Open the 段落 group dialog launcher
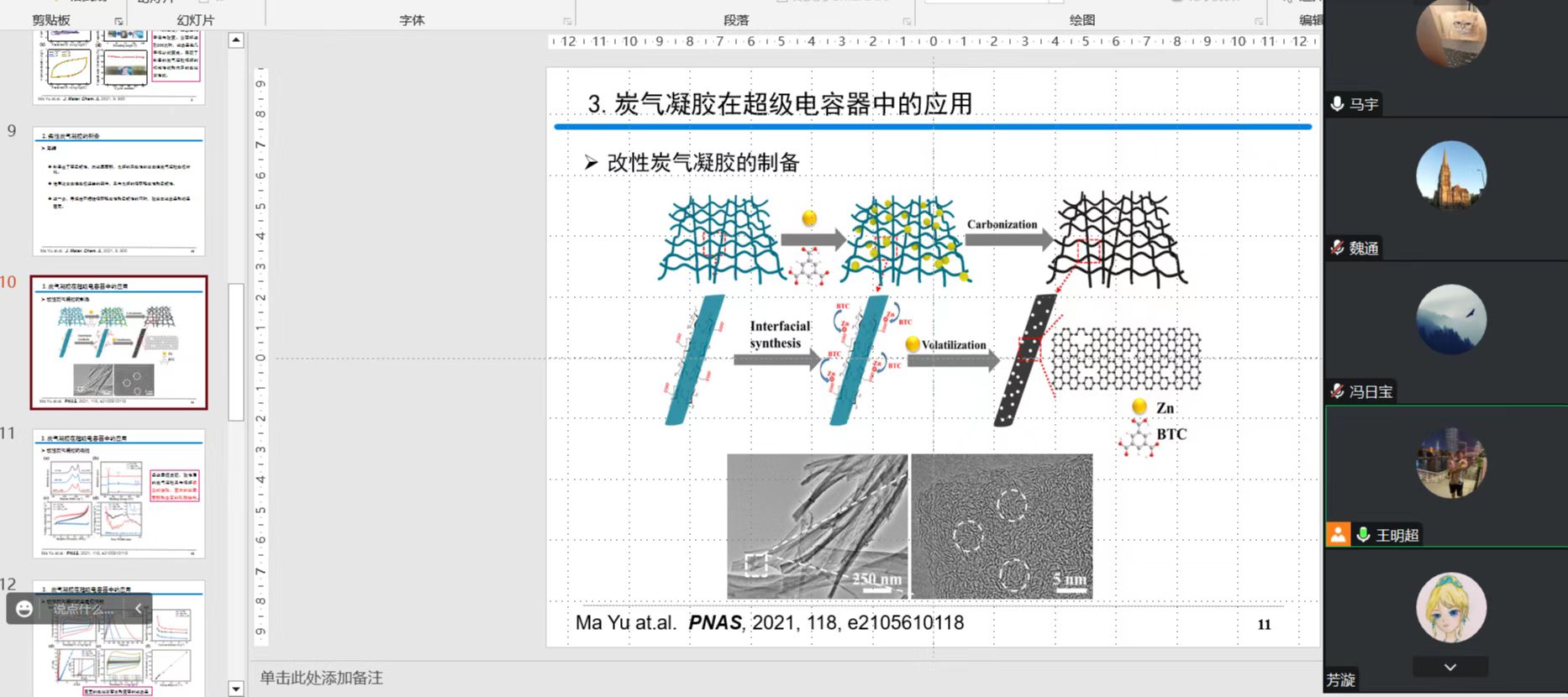The height and width of the screenshot is (697, 1568). (x=907, y=21)
